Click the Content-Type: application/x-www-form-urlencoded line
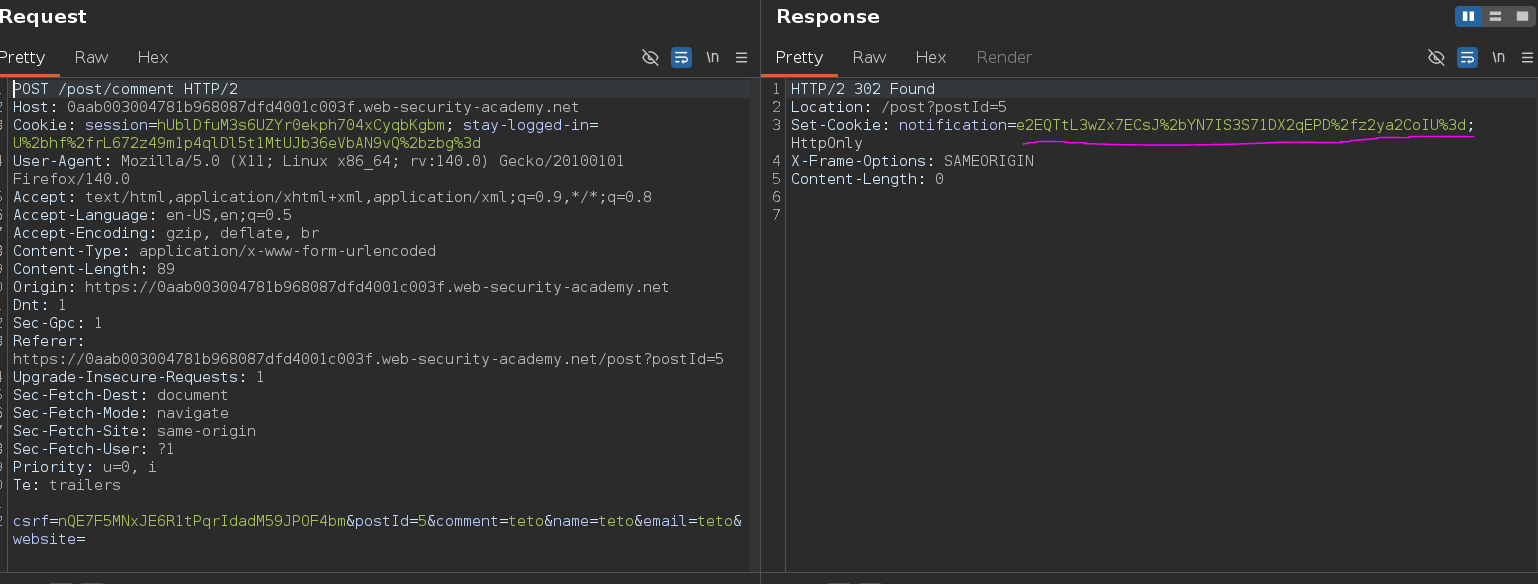The image size is (1538, 584). (224, 251)
